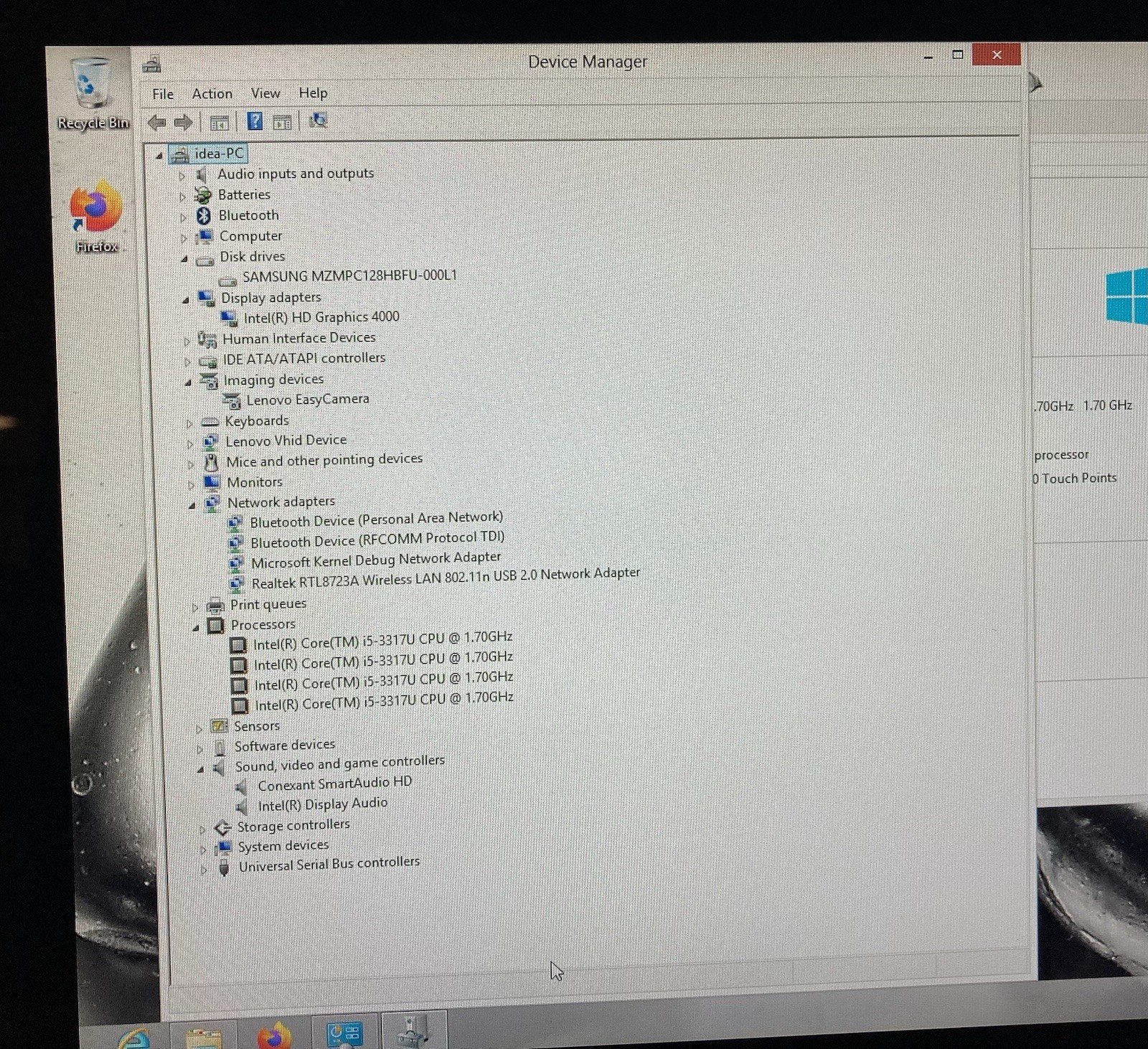Expand the Batteries category
Image resolution: width=1148 pixels, height=1049 pixels.
click(x=183, y=196)
